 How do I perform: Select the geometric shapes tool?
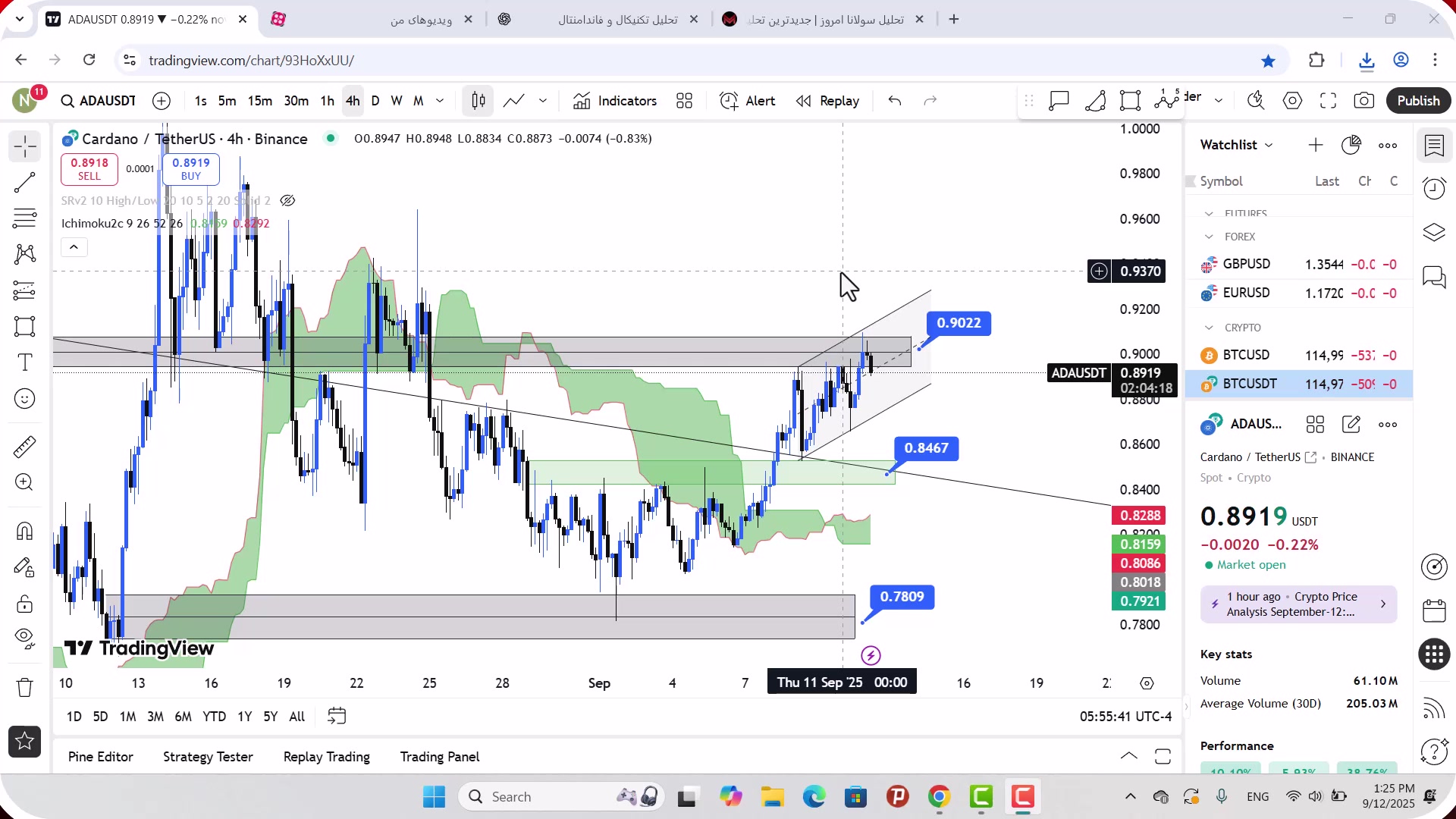pyautogui.click(x=25, y=327)
